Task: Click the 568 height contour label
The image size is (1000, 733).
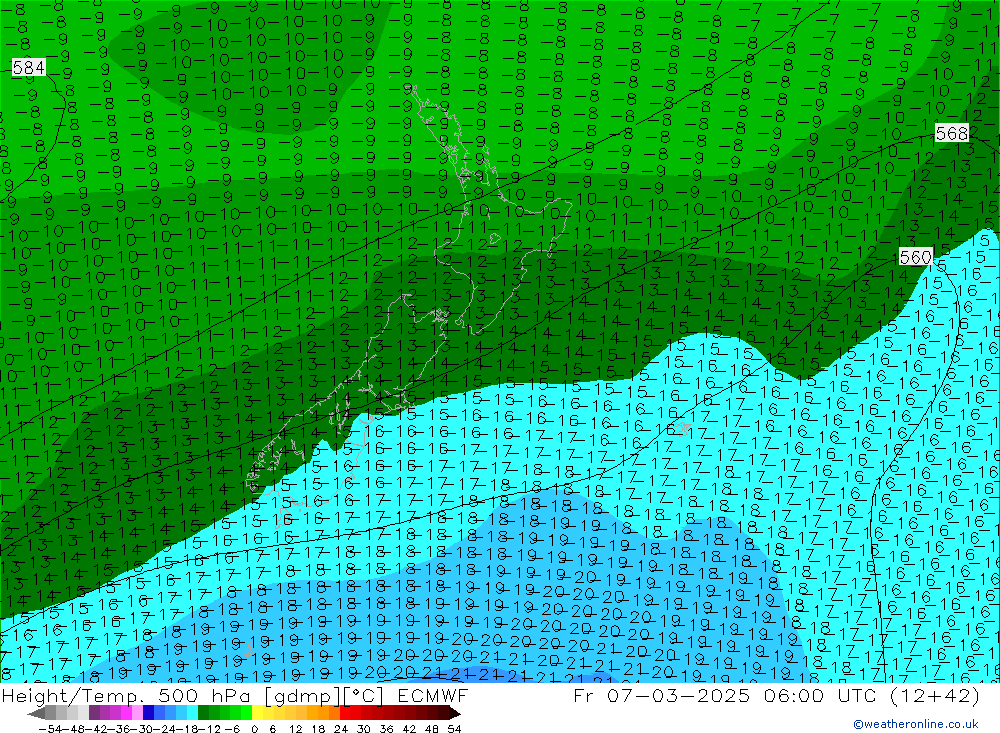Action: coord(952,133)
